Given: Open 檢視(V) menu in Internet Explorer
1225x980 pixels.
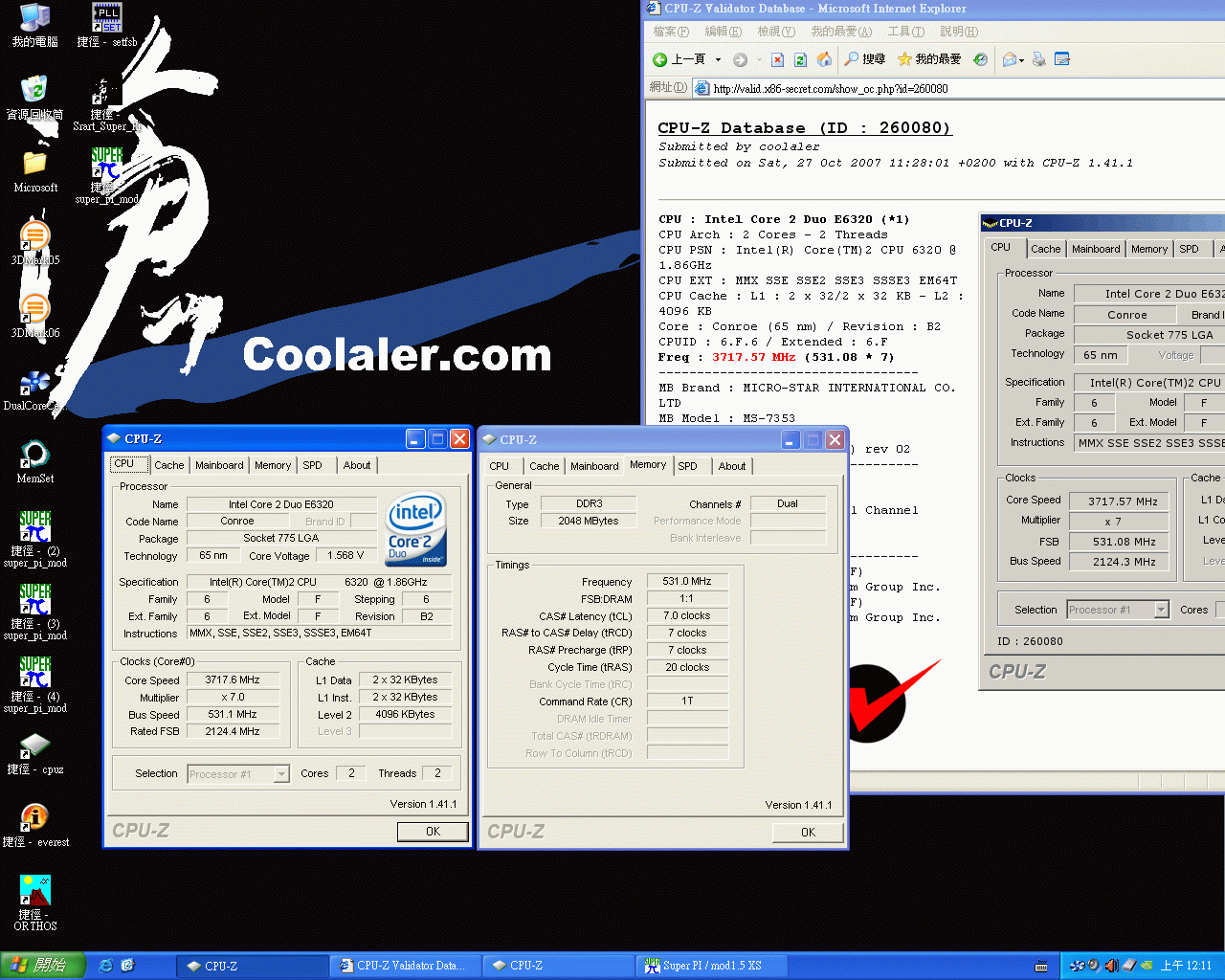Looking at the screenshot, I should [776, 32].
